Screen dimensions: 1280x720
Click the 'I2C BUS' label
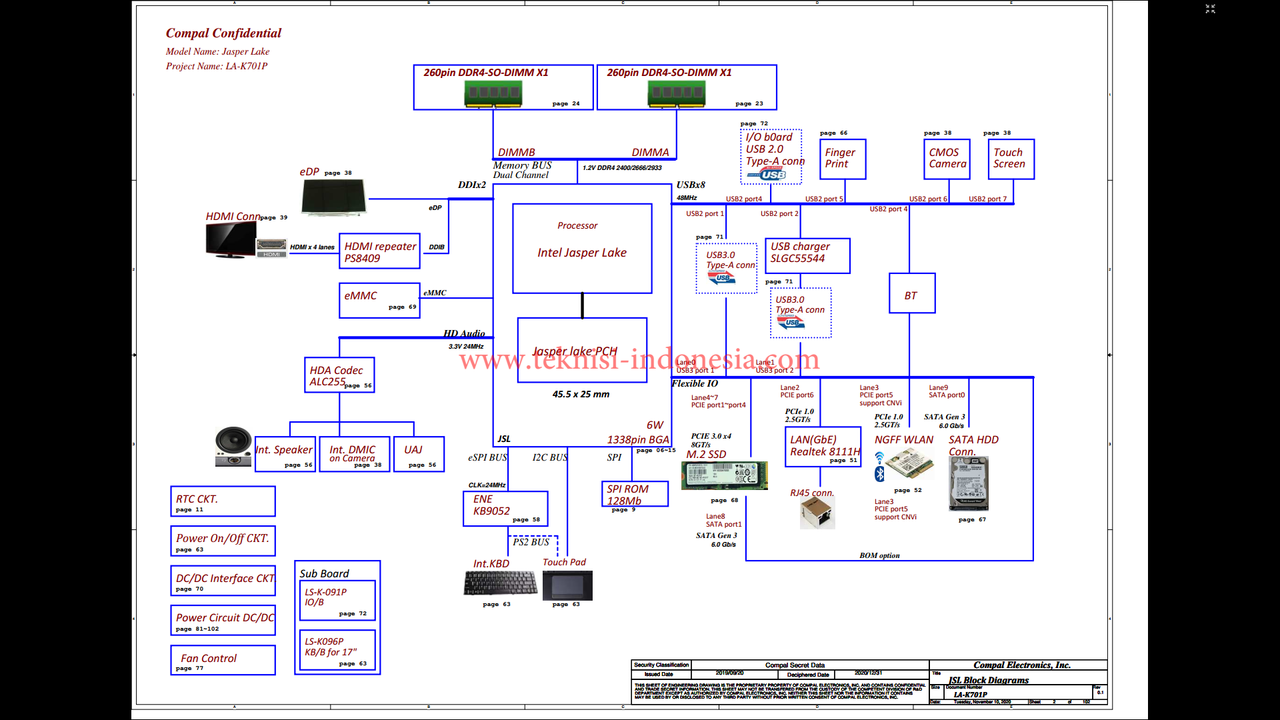[x=550, y=458]
